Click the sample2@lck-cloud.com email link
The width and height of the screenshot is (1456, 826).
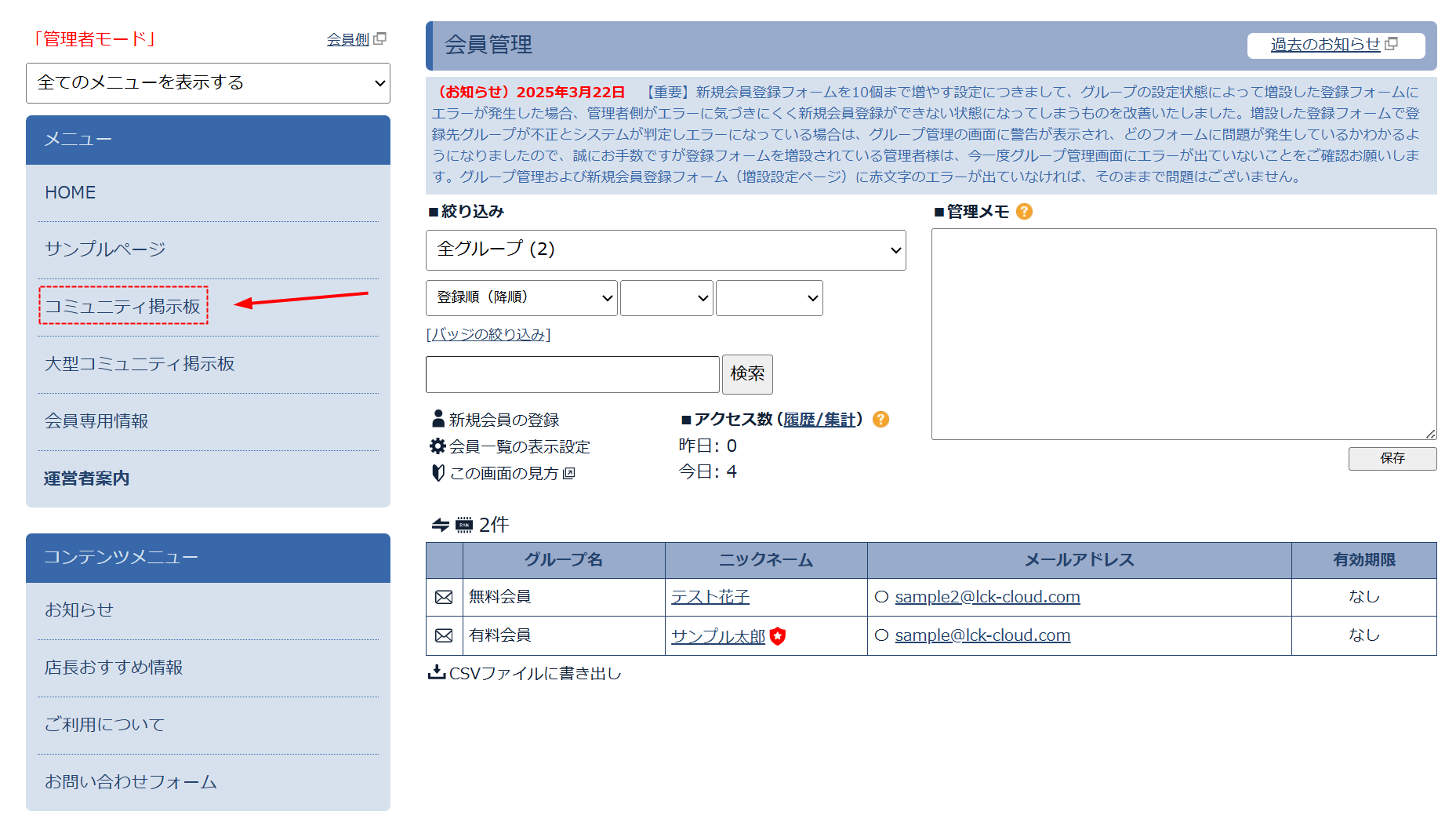pyautogui.click(x=988, y=597)
